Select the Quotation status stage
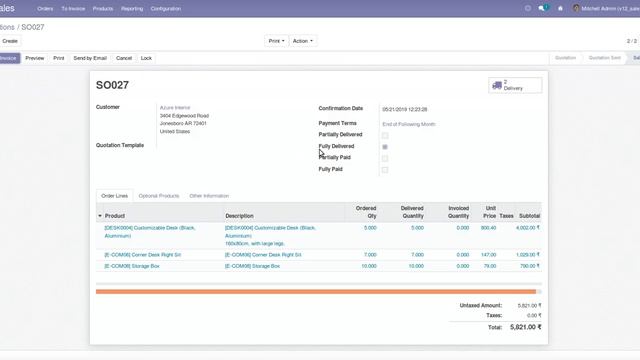 [565, 58]
